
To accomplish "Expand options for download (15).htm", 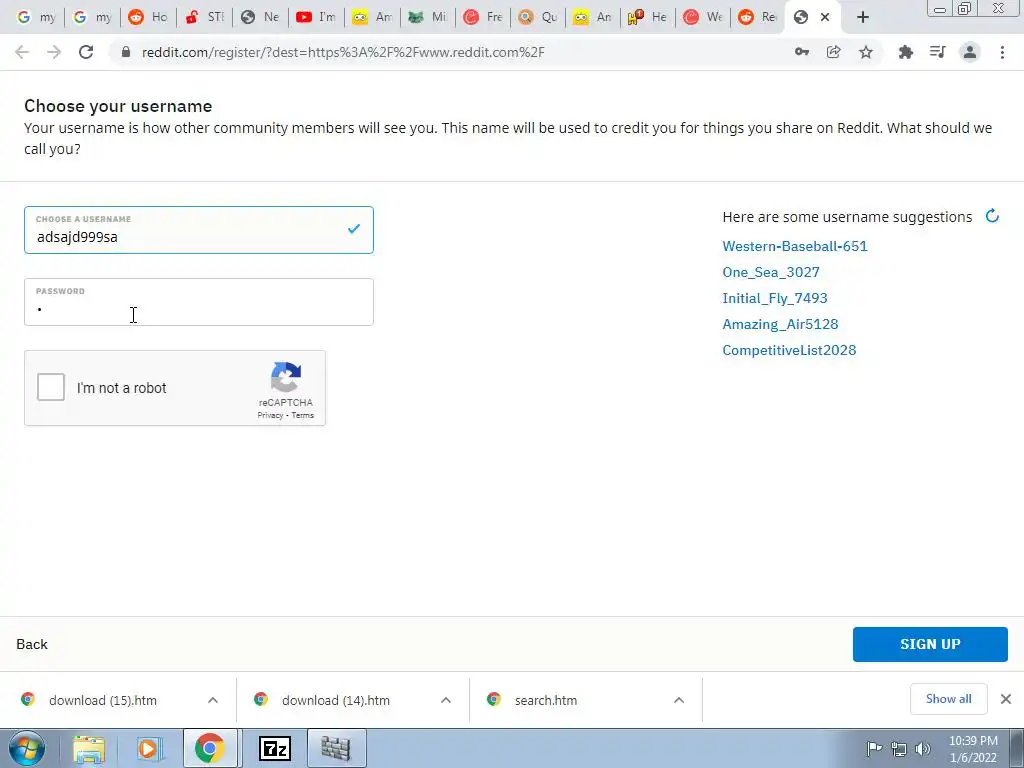I will (x=213, y=700).
